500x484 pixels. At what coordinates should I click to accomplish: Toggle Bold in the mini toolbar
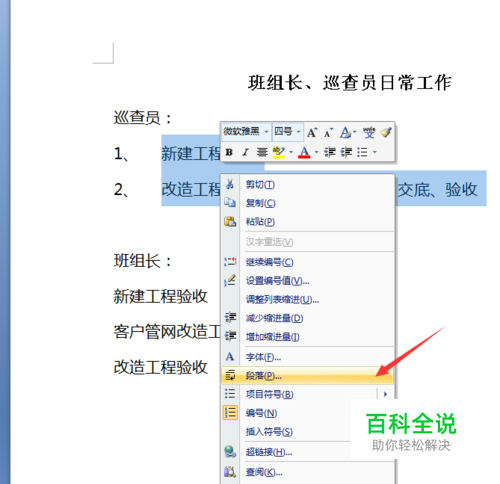(x=229, y=152)
